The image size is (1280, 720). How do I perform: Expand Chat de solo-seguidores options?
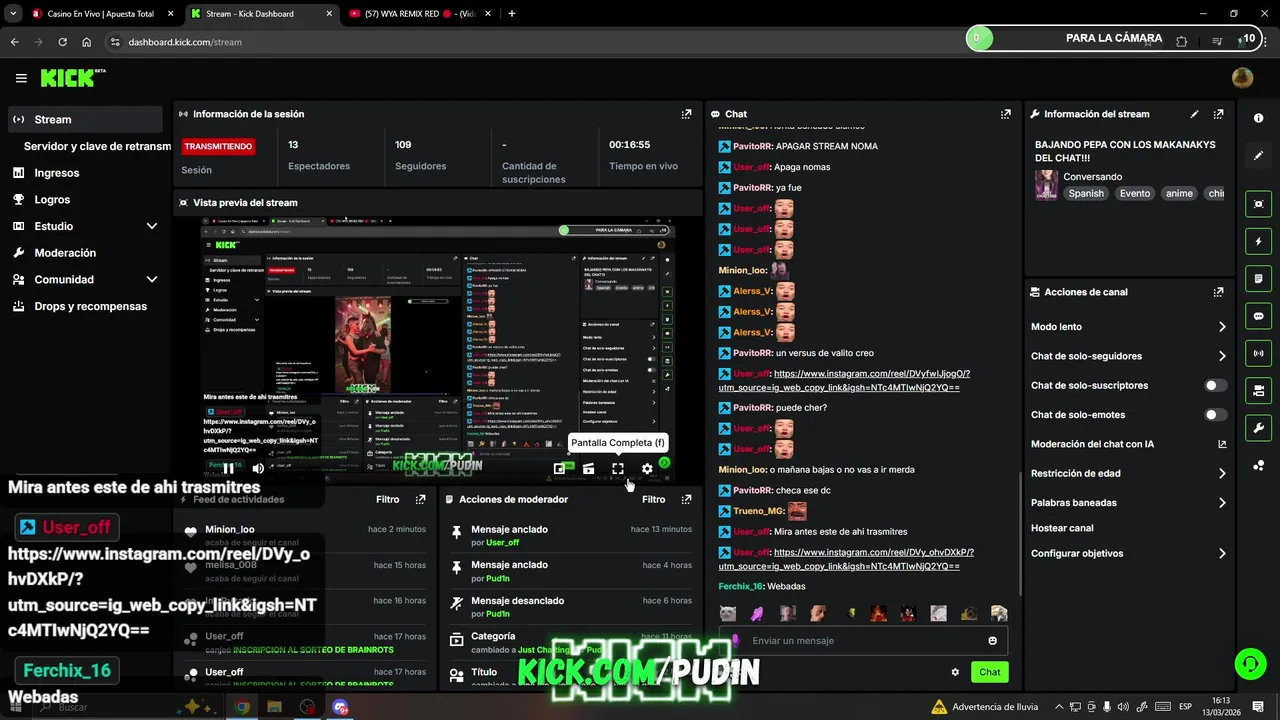click(1222, 356)
